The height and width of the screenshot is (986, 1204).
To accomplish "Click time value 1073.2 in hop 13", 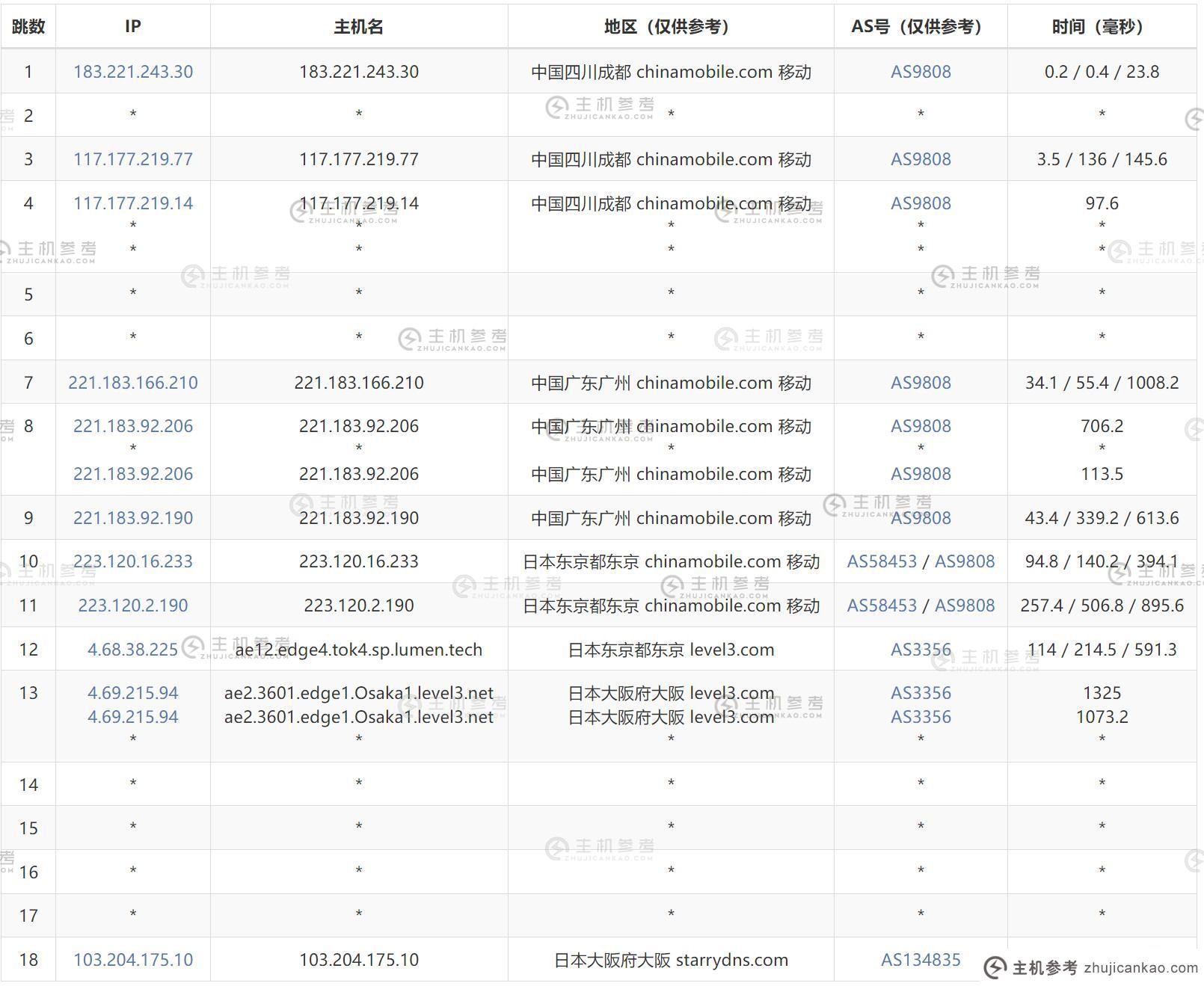I will pos(1102,717).
